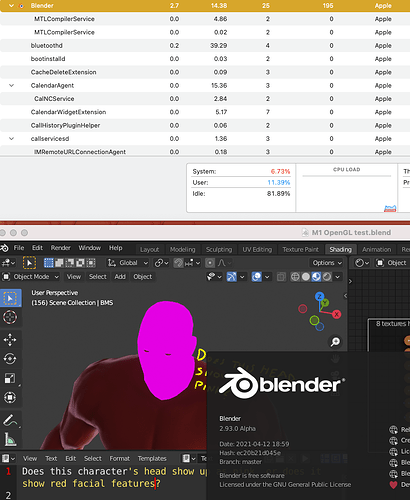Open the Options dropdown in viewport header

pos(327,263)
